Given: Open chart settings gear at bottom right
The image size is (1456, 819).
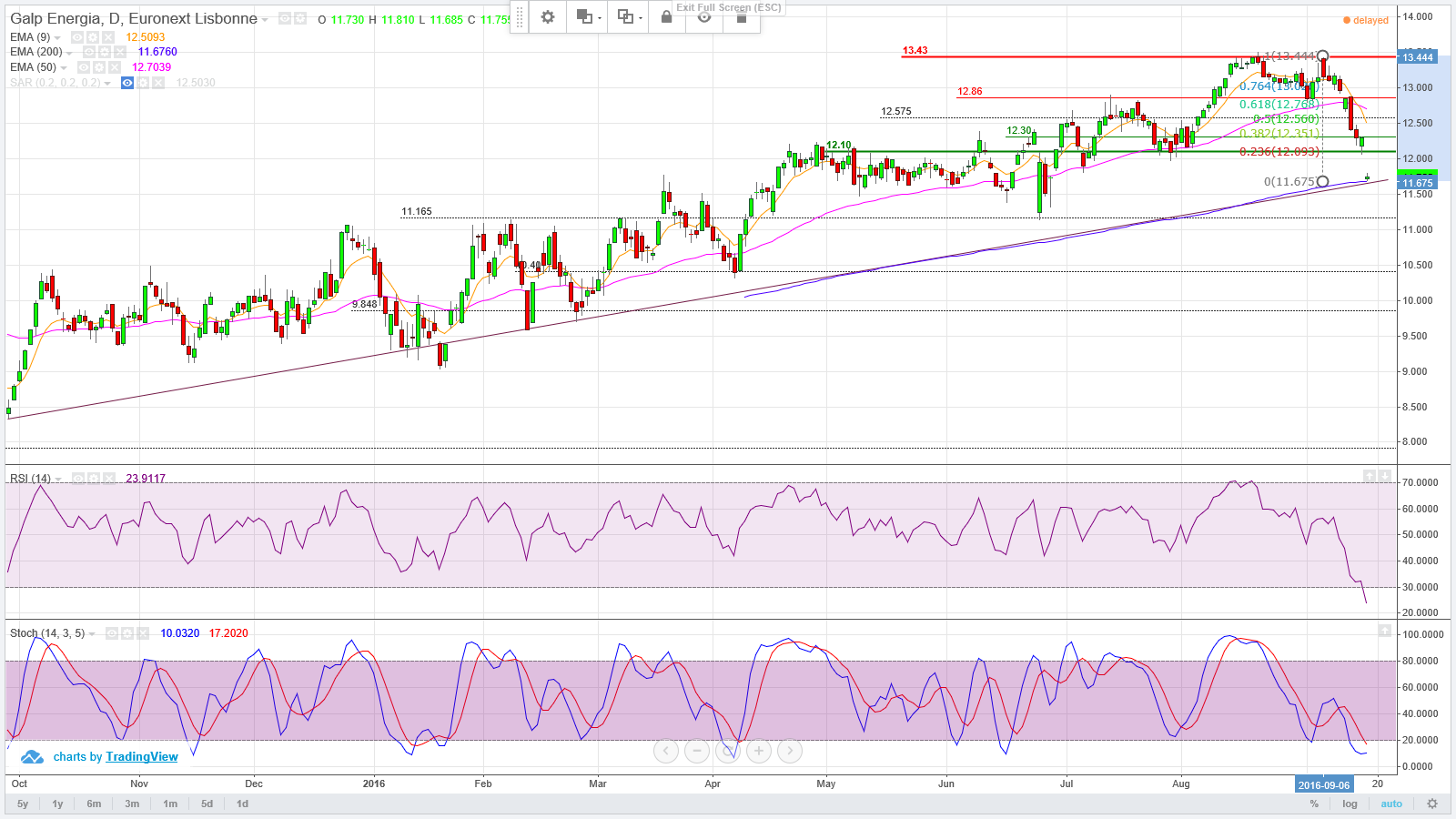Looking at the screenshot, I should click(x=1432, y=804).
